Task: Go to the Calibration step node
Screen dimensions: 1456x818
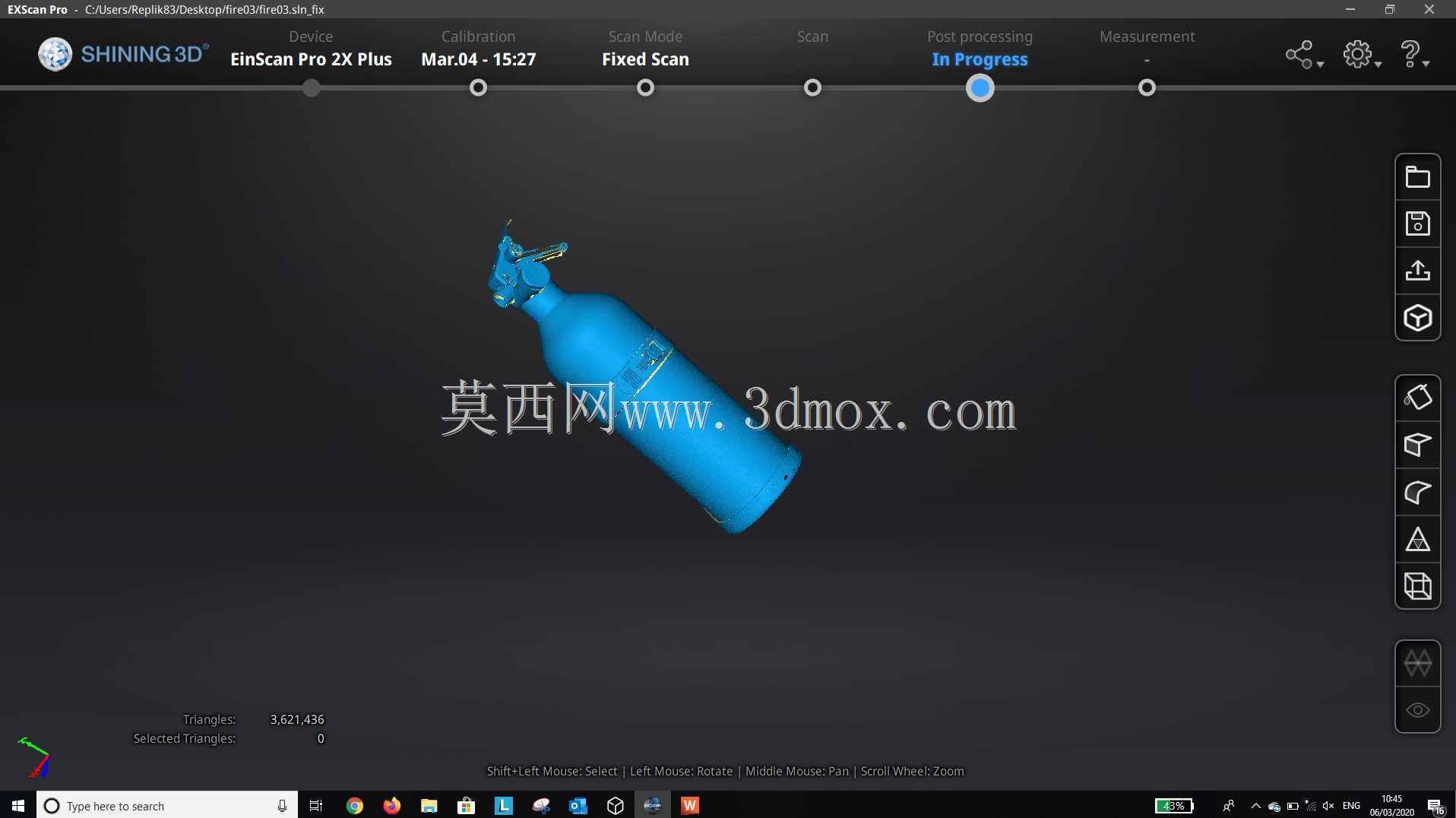Action: click(478, 88)
